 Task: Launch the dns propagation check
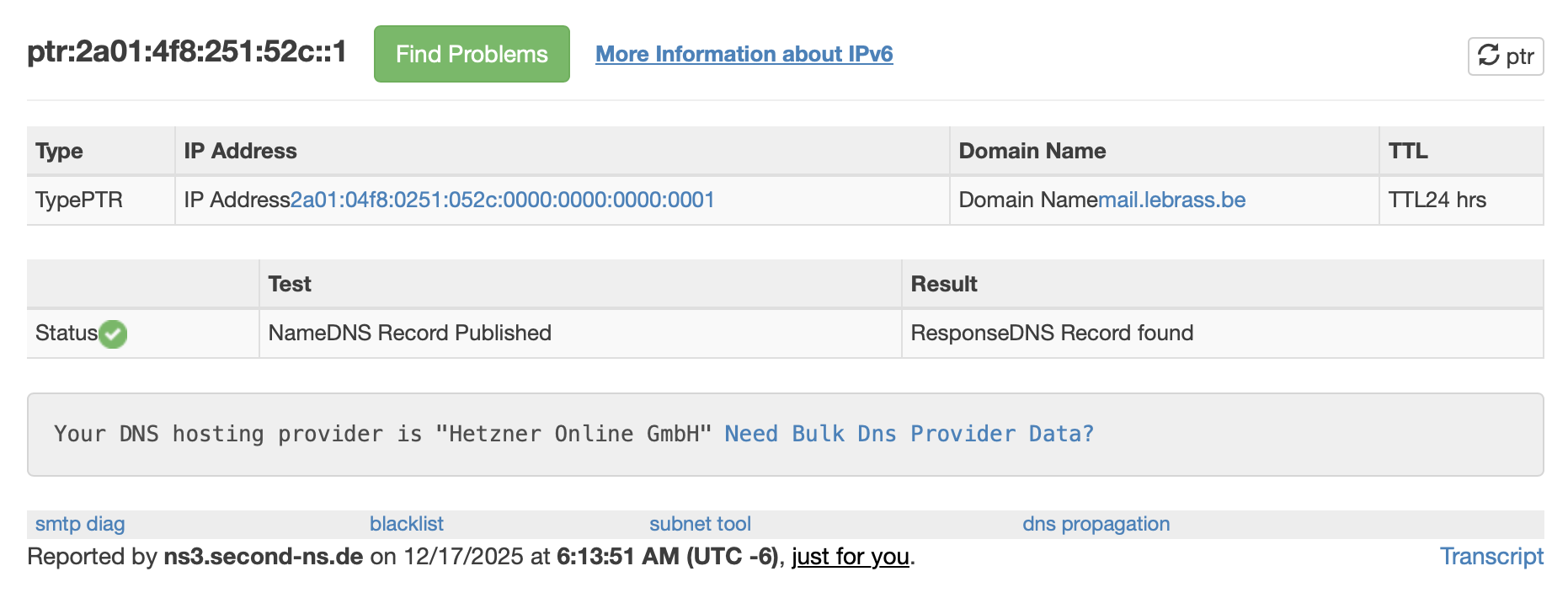click(x=1096, y=524)
